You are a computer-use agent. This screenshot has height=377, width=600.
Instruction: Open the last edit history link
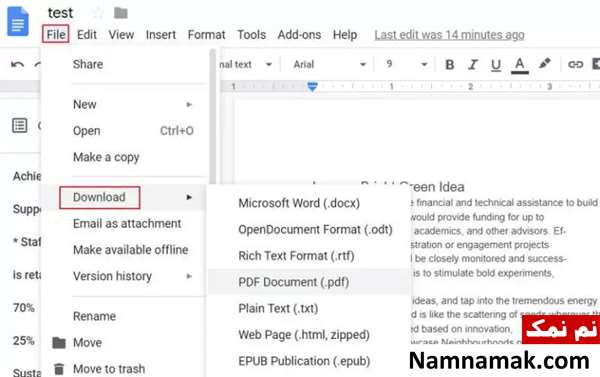click(x=449, y=35)
